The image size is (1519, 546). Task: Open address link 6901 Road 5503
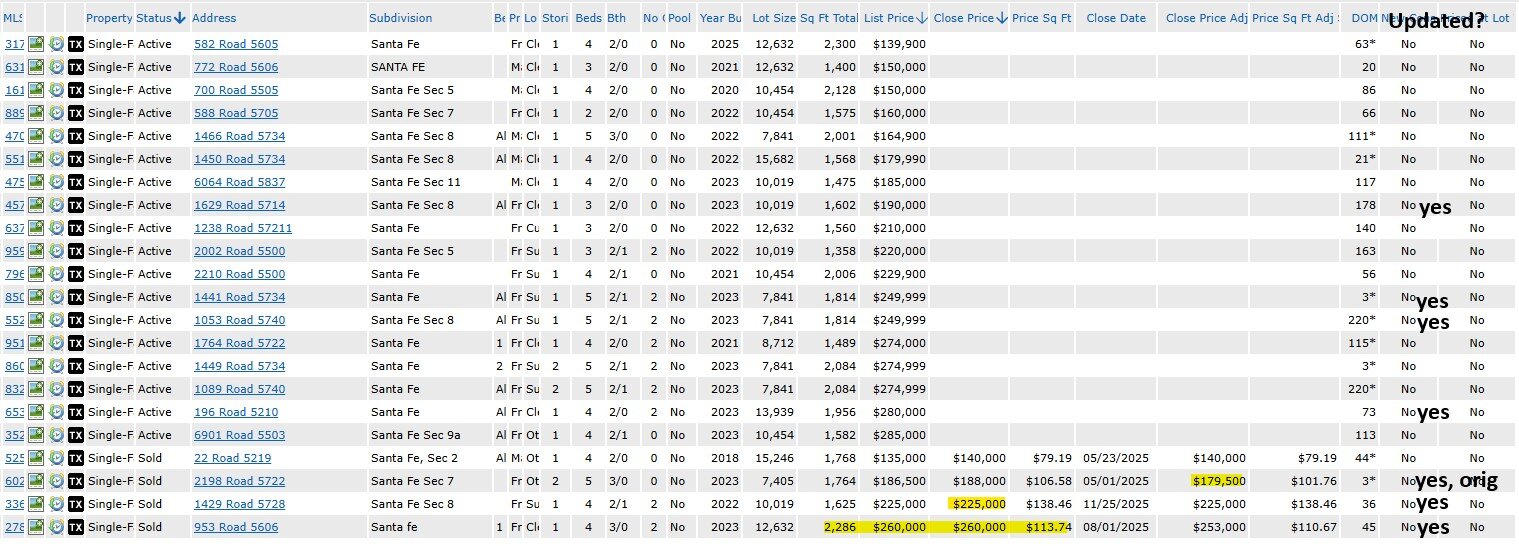pos(239,435)
